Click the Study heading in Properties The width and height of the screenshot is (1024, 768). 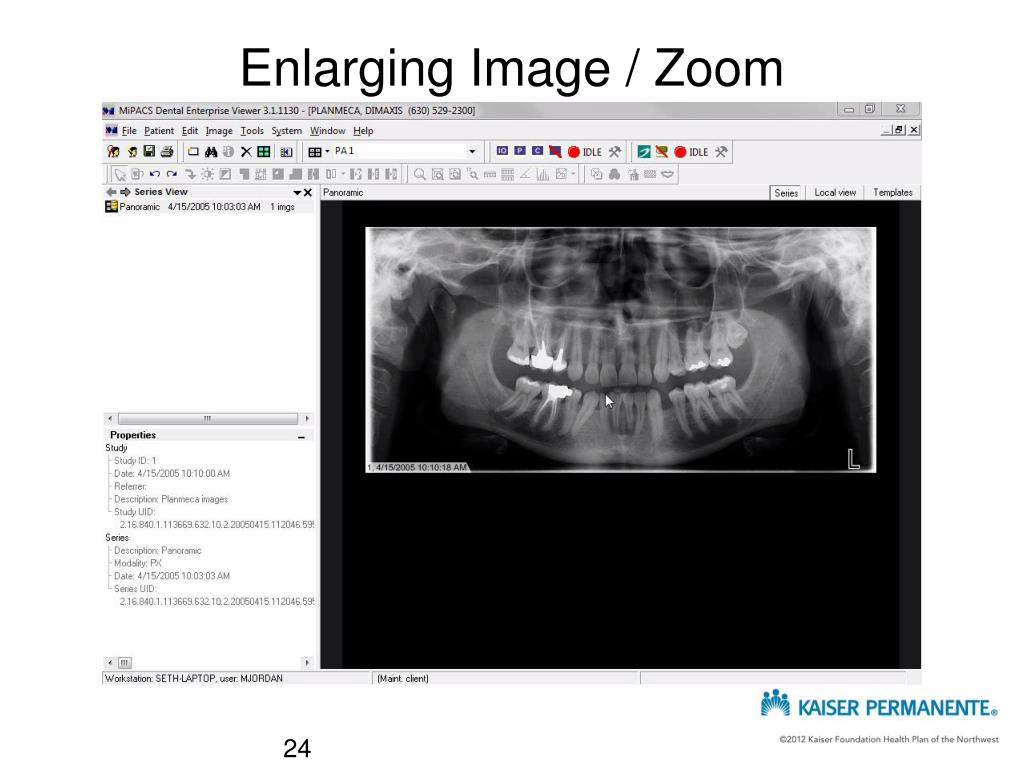116,448
